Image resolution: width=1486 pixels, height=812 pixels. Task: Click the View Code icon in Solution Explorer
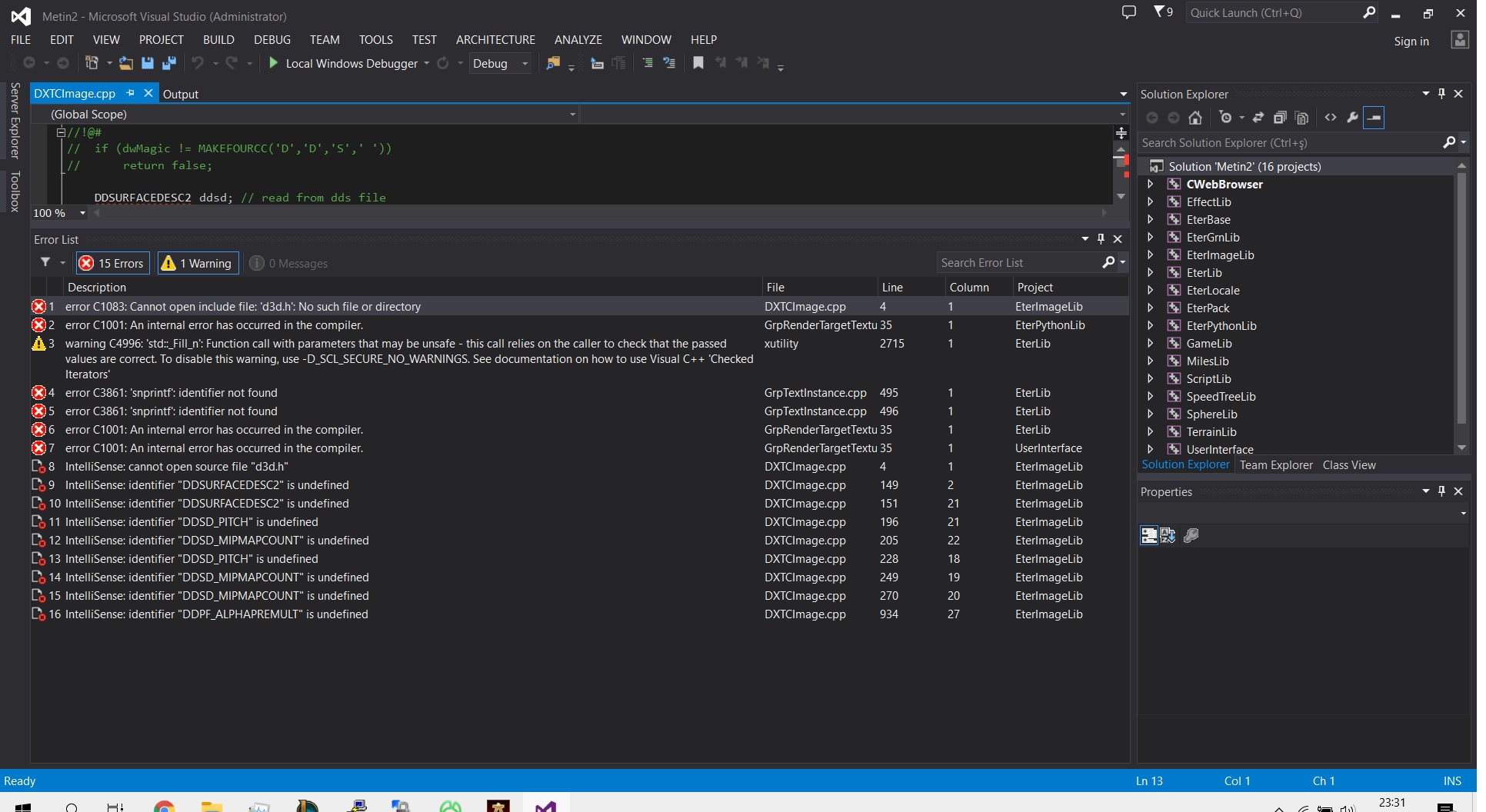point(1331,118)
